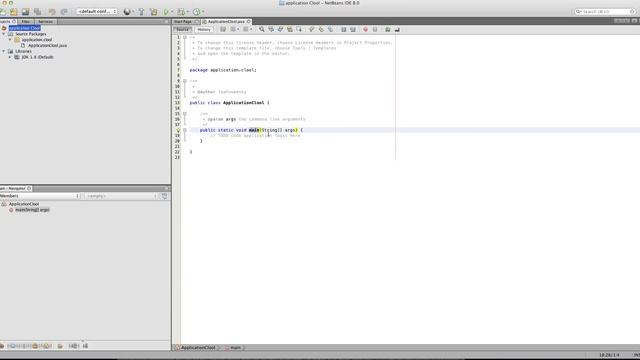Click Next Bookmark editor icon

321,29
